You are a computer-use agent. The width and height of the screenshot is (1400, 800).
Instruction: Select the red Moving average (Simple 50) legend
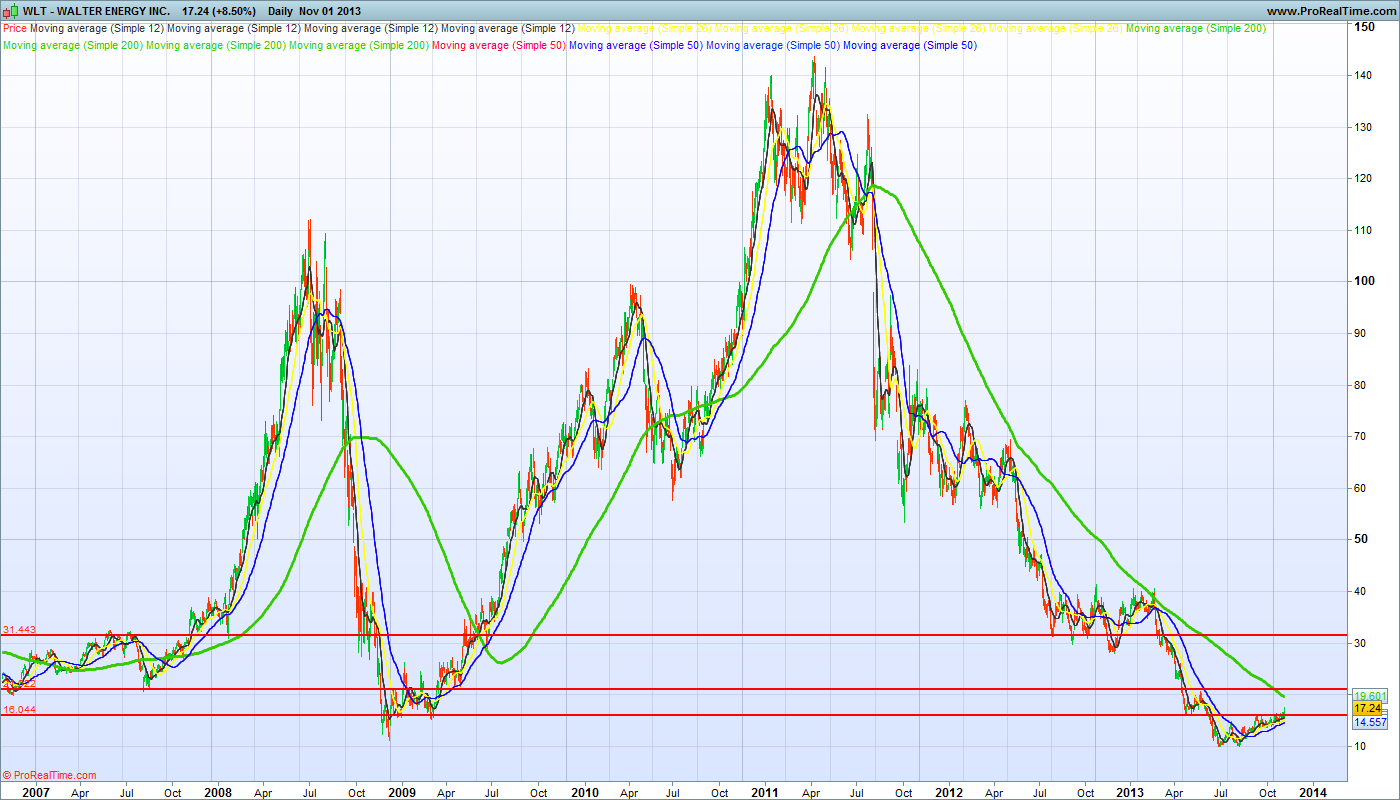click(x=499, y=45)
